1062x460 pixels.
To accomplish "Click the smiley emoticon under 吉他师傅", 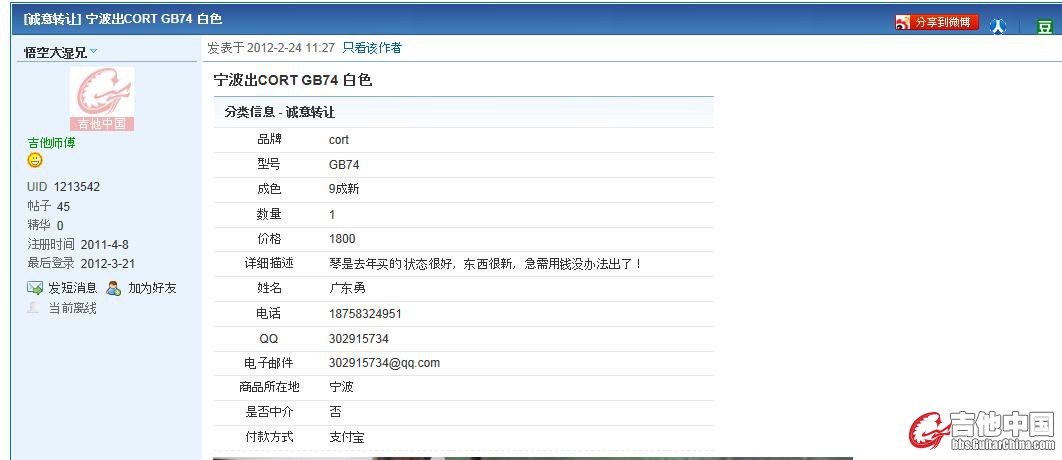I will 35,161.
